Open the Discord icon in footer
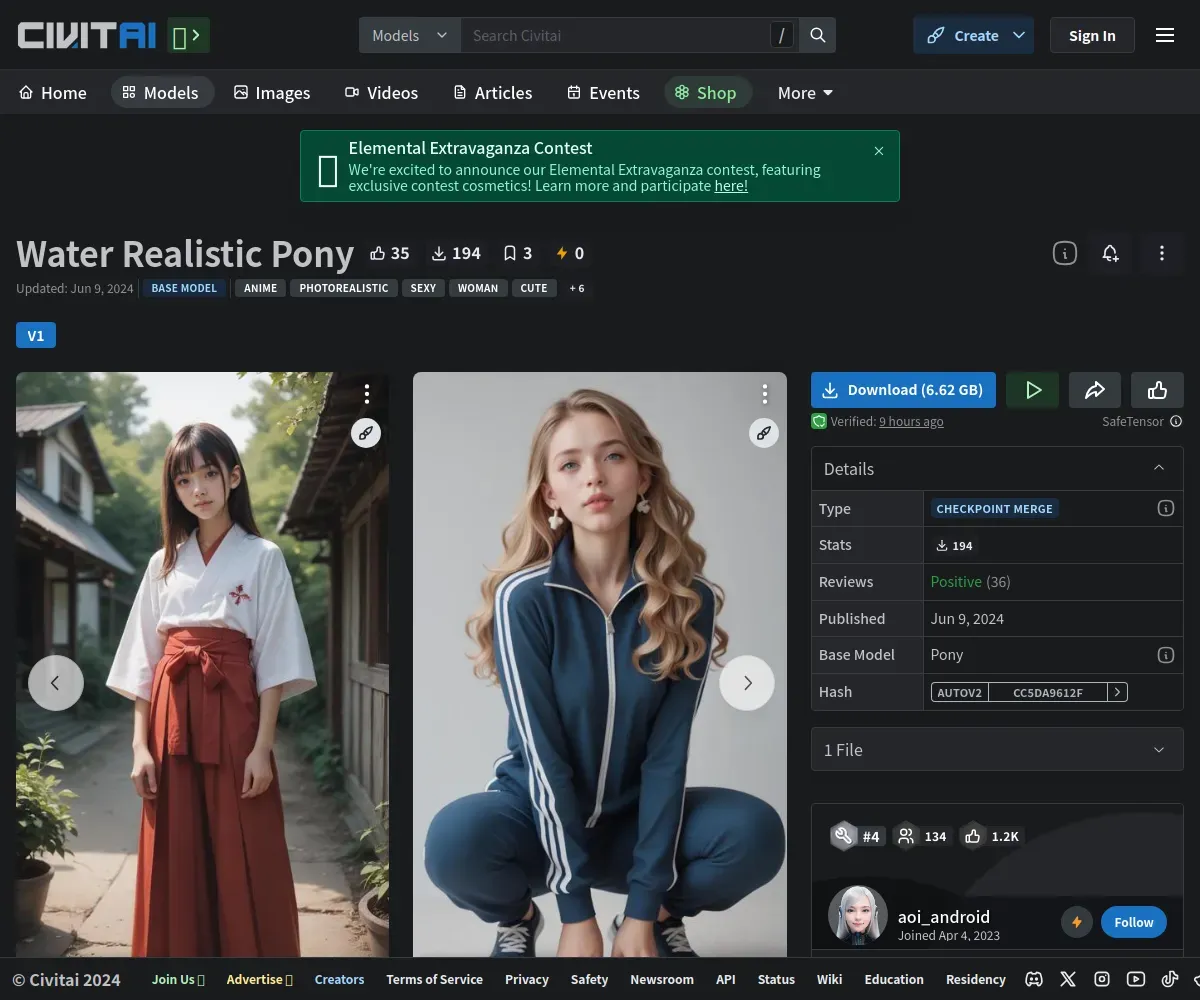 1034,979
